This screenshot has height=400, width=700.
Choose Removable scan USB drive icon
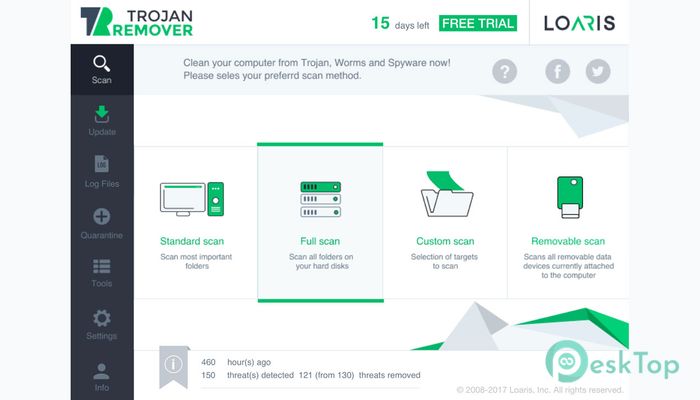pyautogui.click(x=570, y=197)
